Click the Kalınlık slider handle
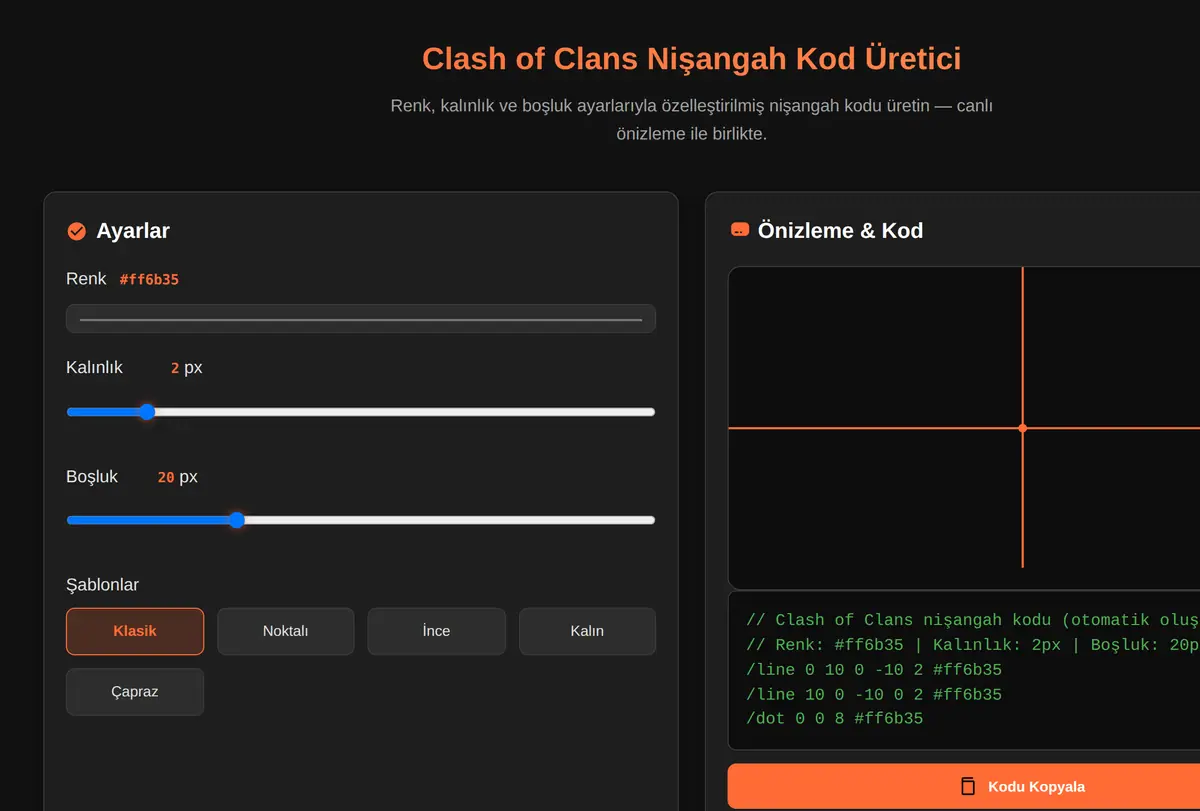 click(147, 412)
